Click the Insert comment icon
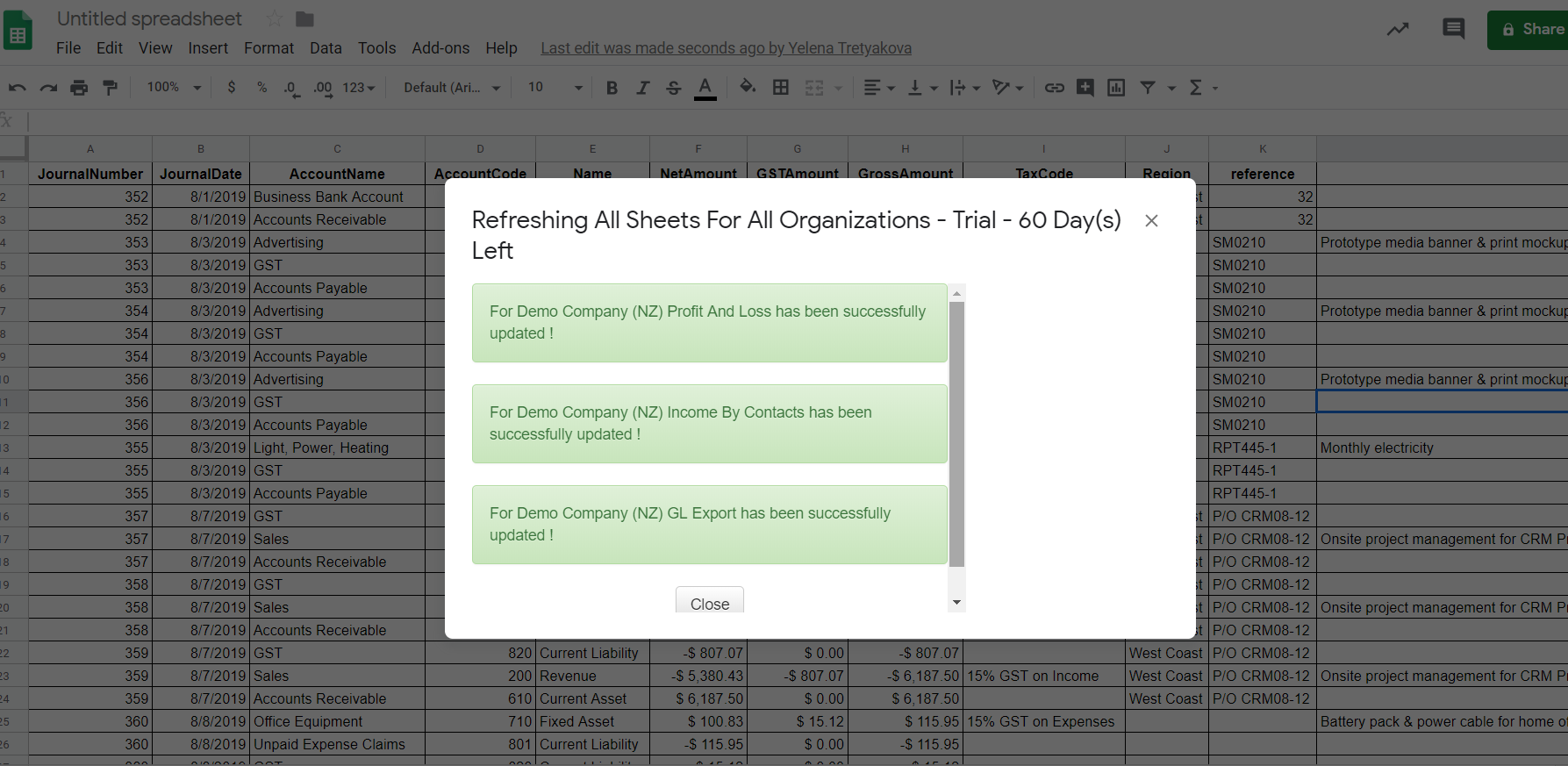Screen dimensions: 1568x766 coord(1085,87)
